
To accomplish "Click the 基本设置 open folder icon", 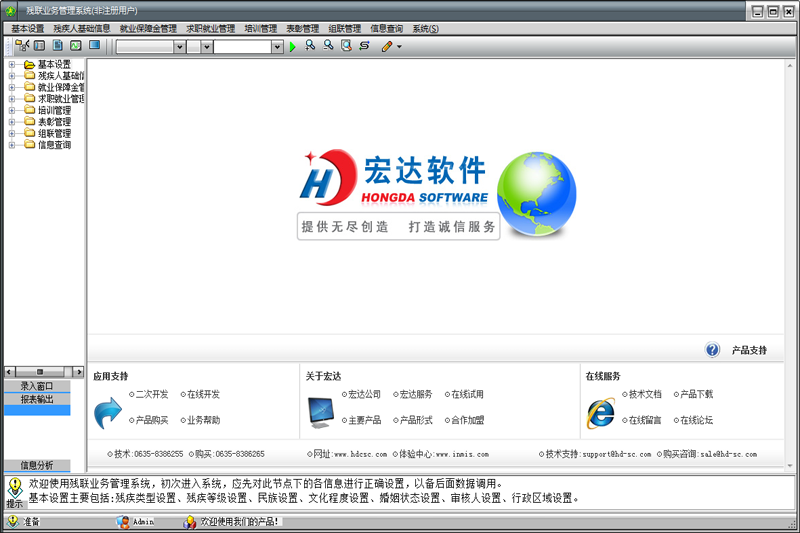I will pos(30,64).
